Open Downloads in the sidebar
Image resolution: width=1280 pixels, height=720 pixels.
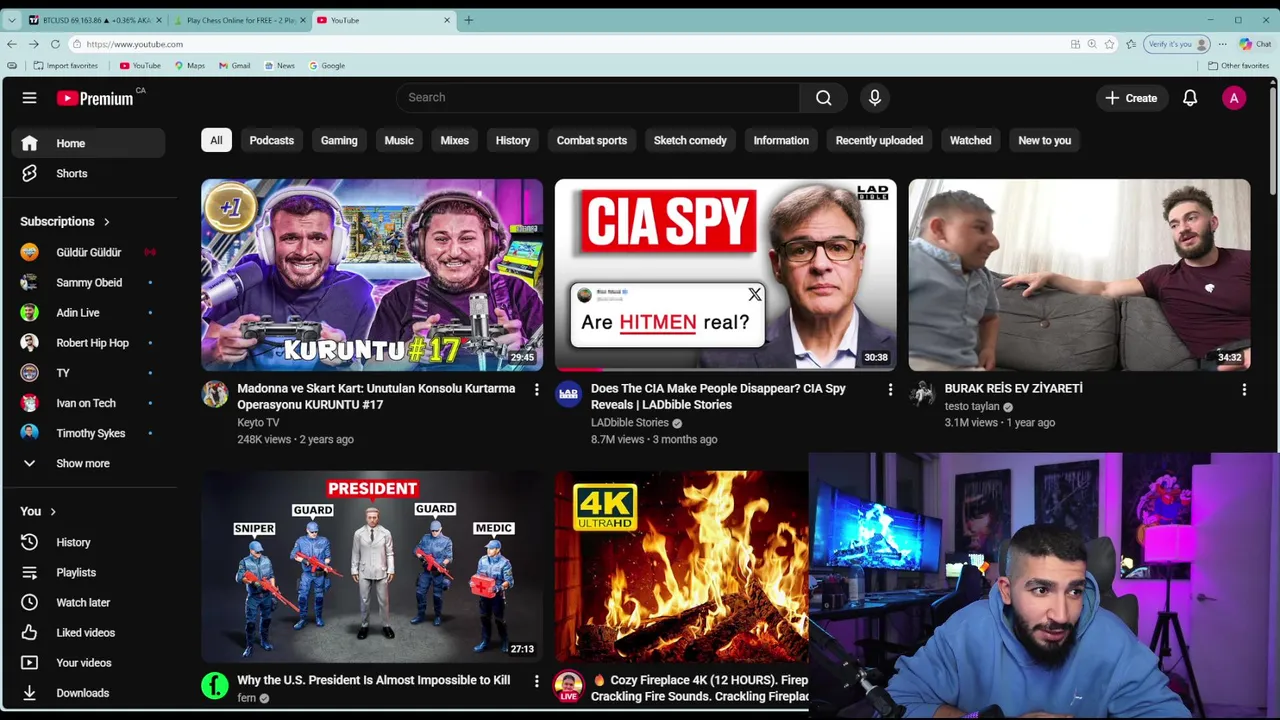click(x=89, y=692)
